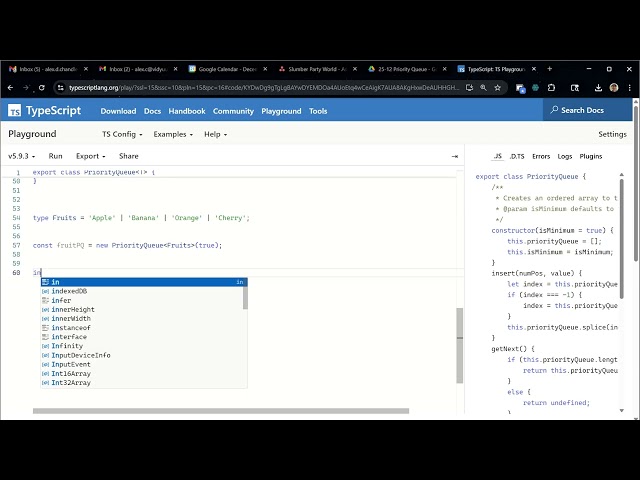The image size is (640, 480).
Task: Open the Tools nav link
Action: tap(318, 111)
